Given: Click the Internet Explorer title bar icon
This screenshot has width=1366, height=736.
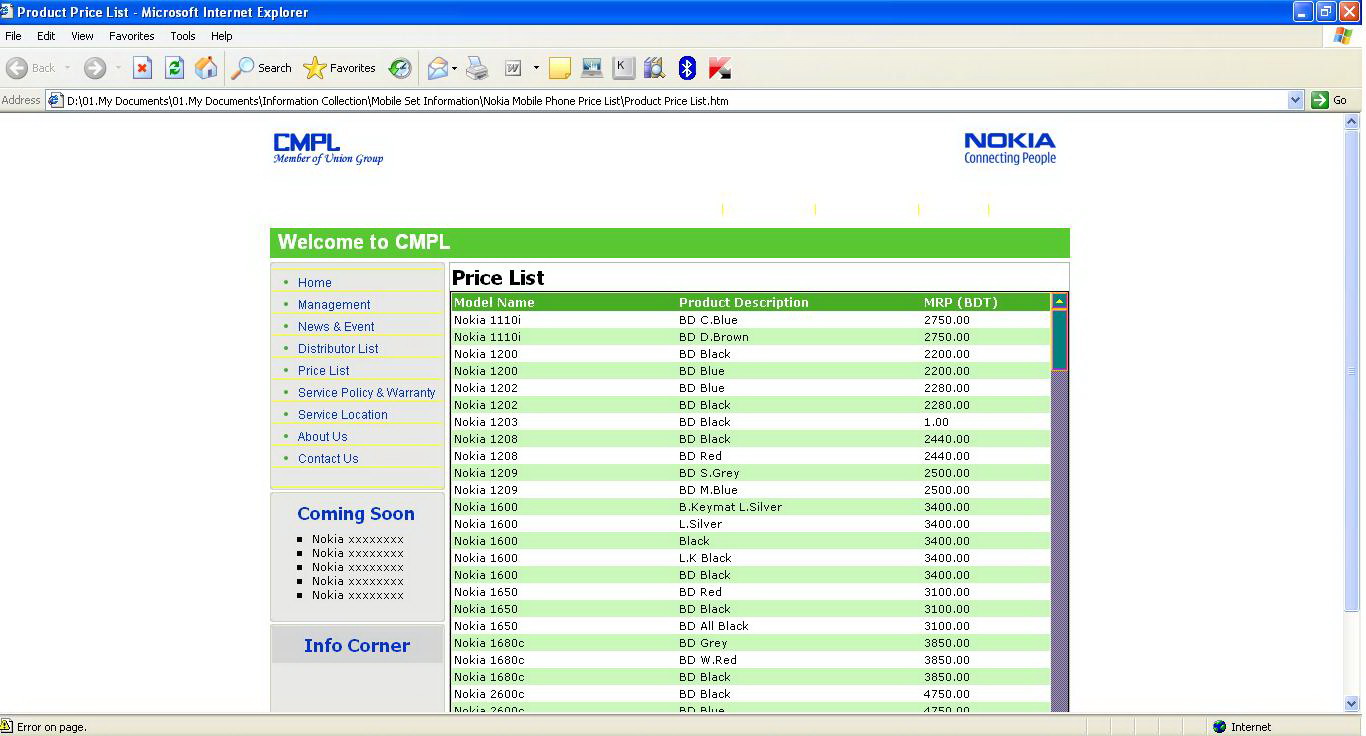Looking at the screenshot, I should pyautogui.click(x=7, y=12).
